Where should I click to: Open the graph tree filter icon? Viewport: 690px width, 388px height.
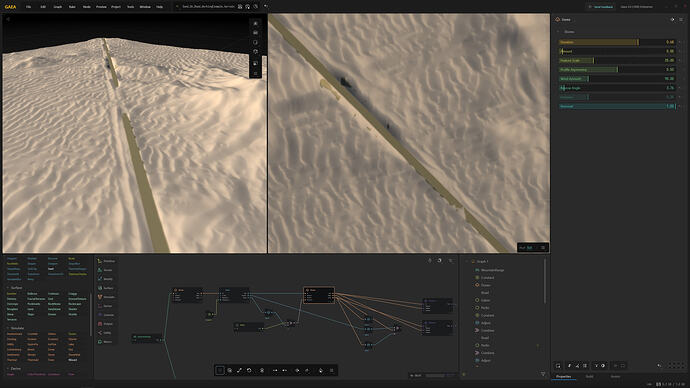tap(543, 374)
